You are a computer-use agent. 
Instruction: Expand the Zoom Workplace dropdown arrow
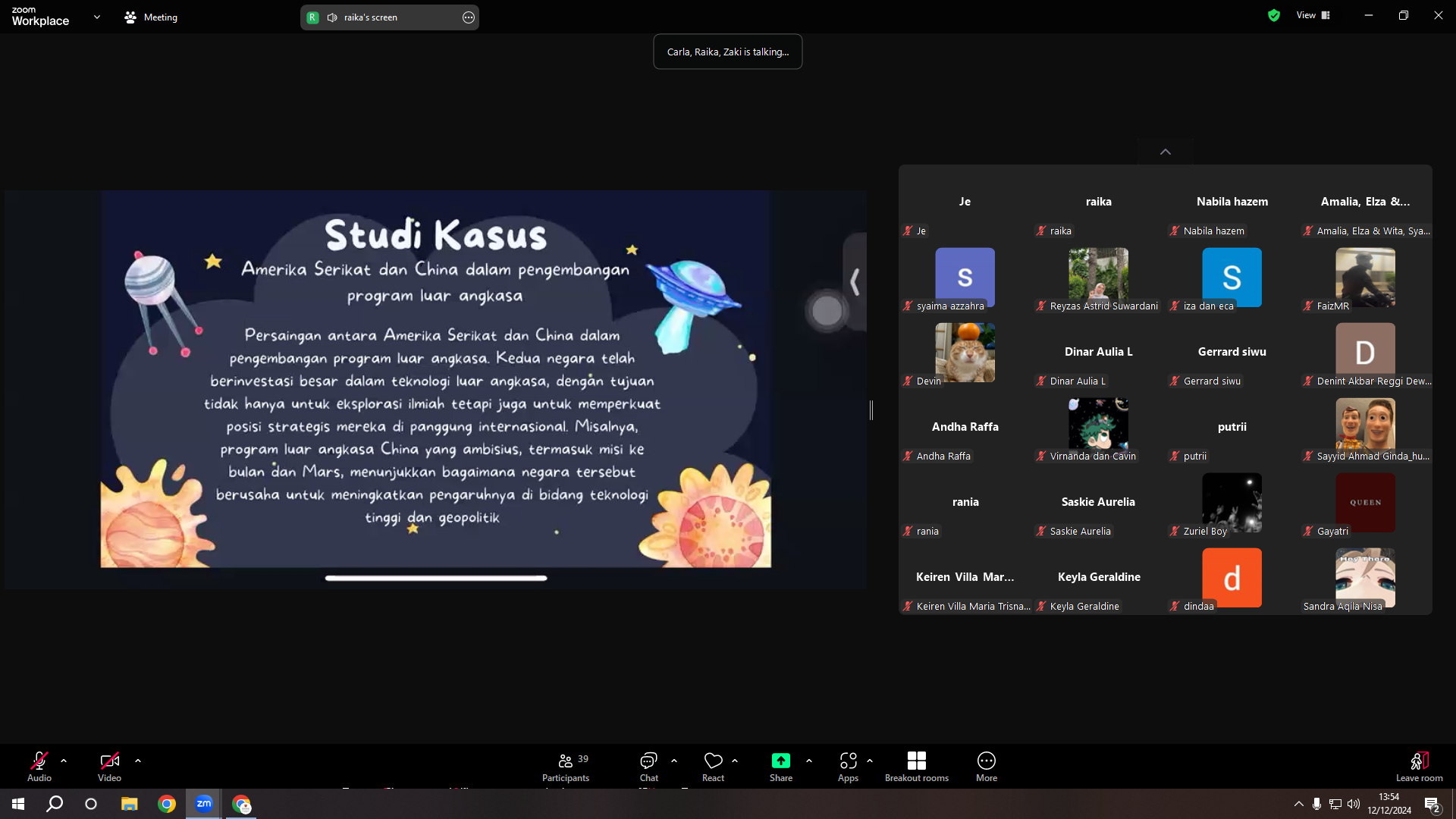97,16
